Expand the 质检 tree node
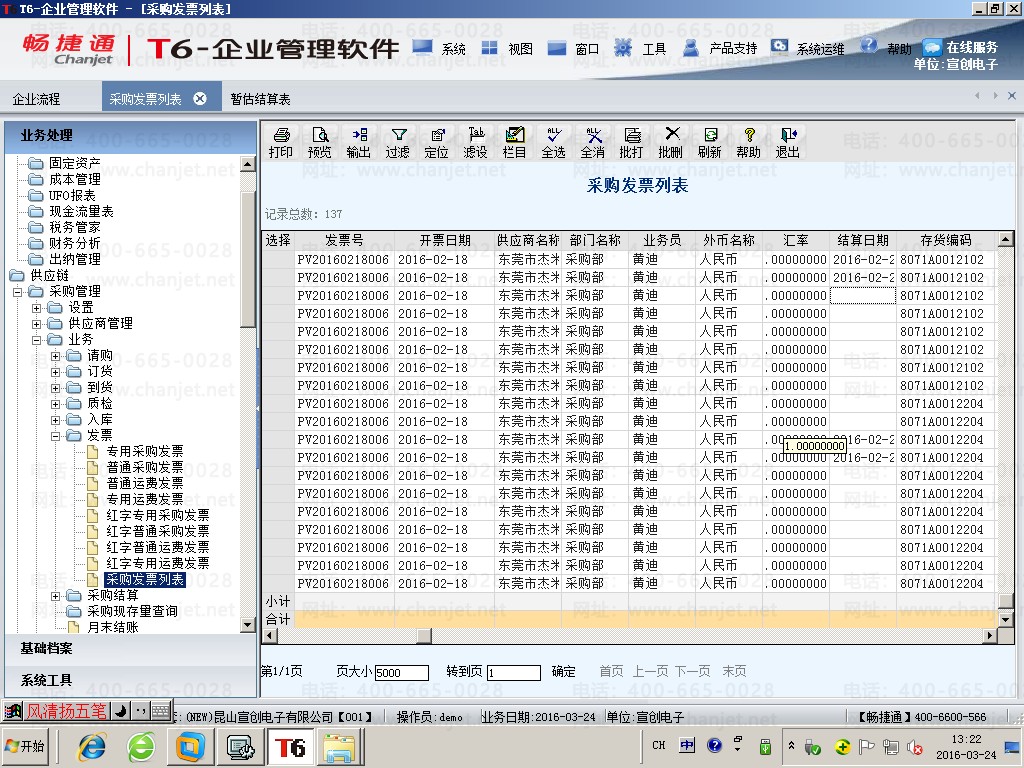The height and width of the screenshot is (768, 1024). 56,404
